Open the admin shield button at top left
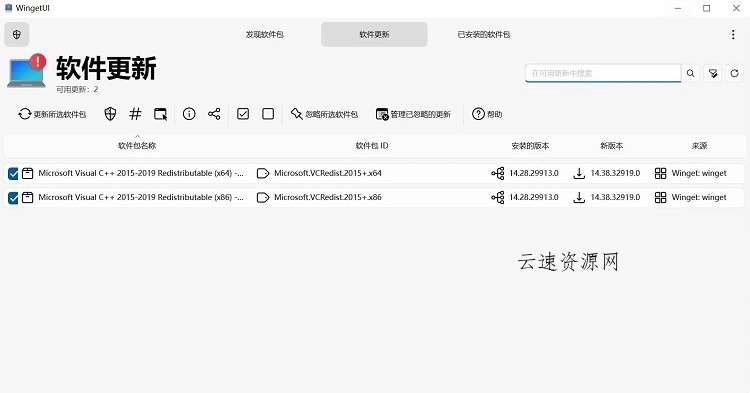750x393 pixels. click(17, 34)
